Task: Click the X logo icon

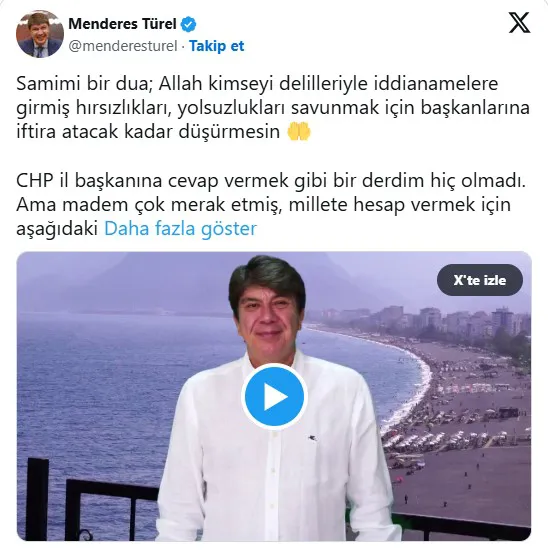Action: [x=519, y=23]
